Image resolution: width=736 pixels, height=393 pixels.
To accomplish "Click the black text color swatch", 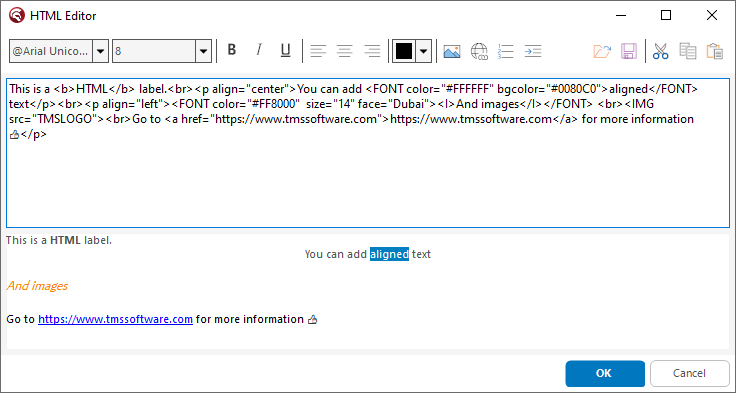I will 404,51.
